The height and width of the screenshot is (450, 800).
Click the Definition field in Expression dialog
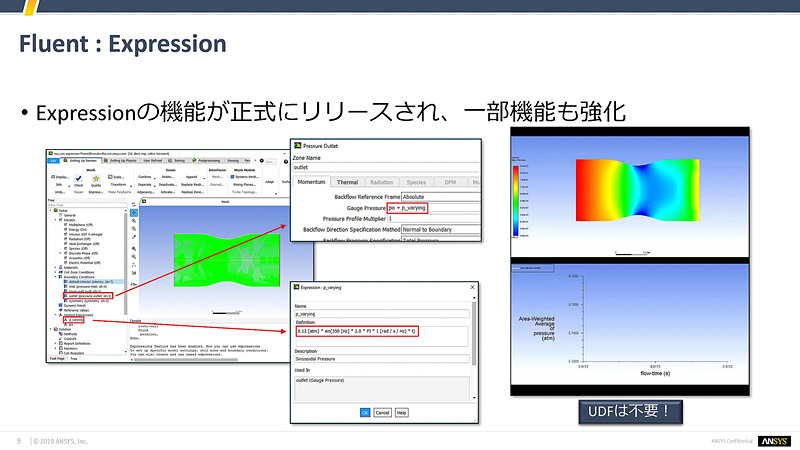[381, 336]
